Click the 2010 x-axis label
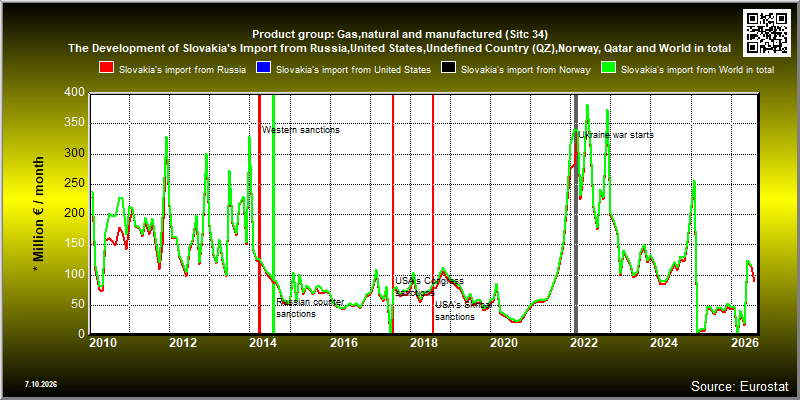 [x=103, y=343]
